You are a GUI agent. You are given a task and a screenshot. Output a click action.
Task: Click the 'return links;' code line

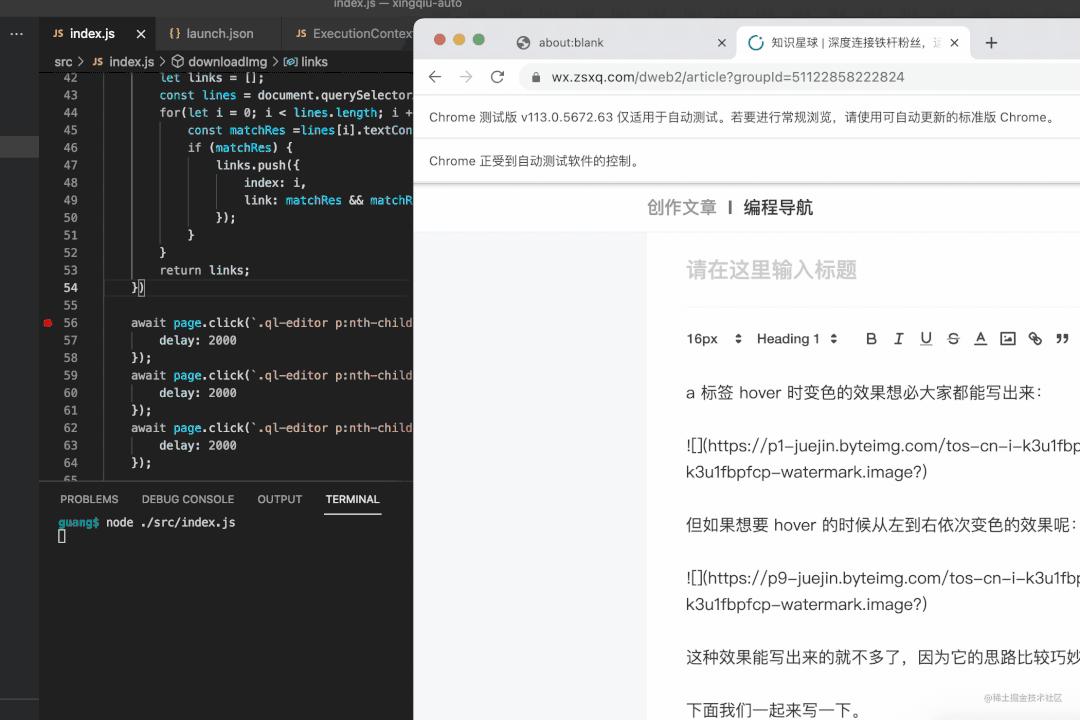205,271
